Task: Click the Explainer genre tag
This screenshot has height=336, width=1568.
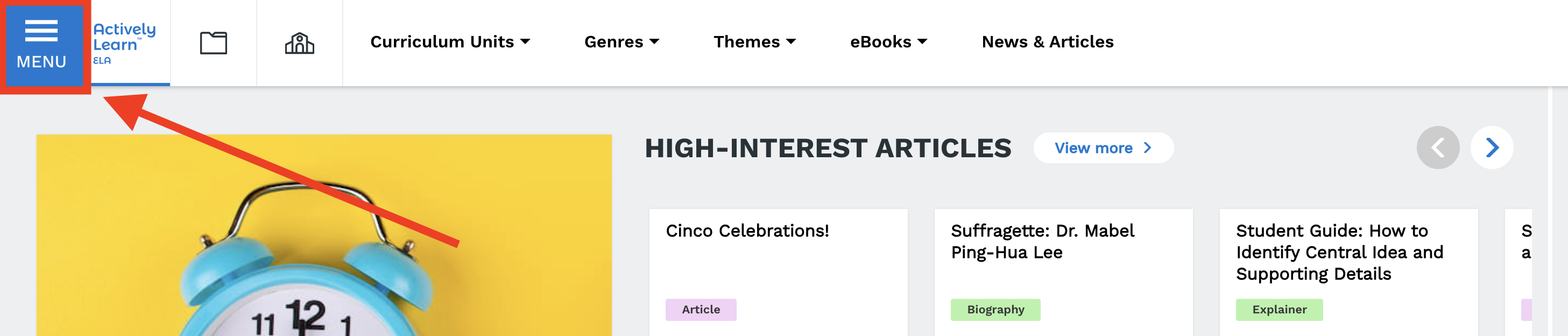Action: 1279,310
